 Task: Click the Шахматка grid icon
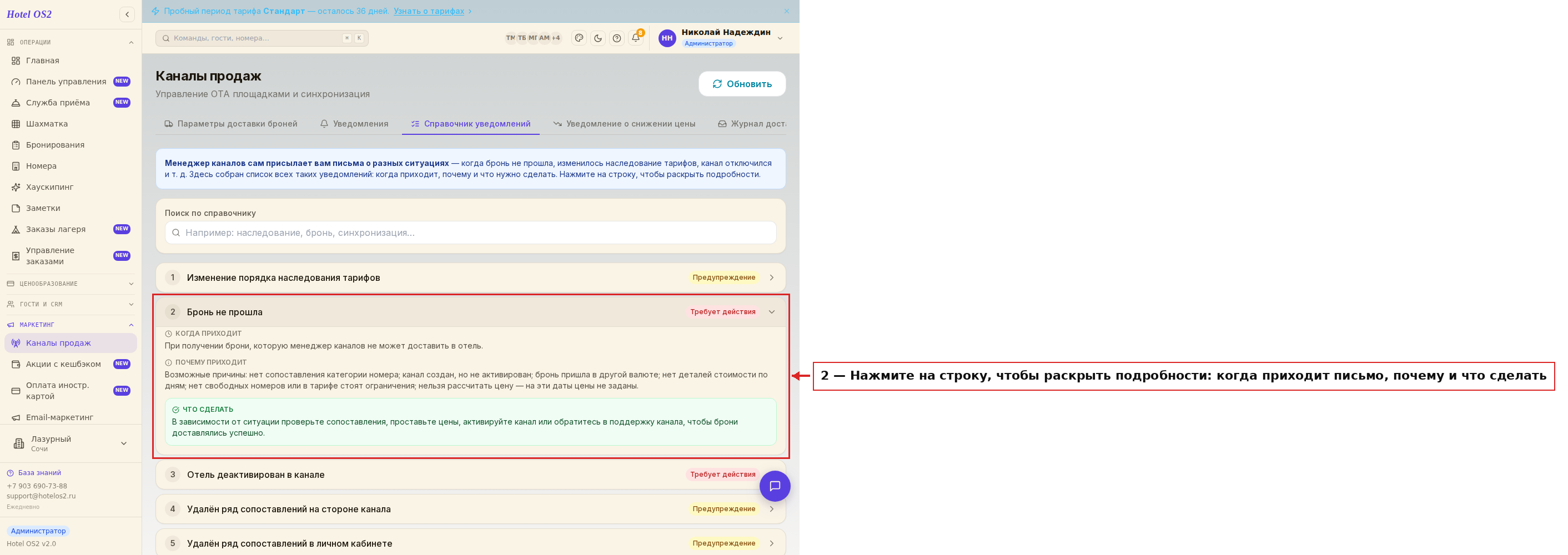[x=16, y=124]
